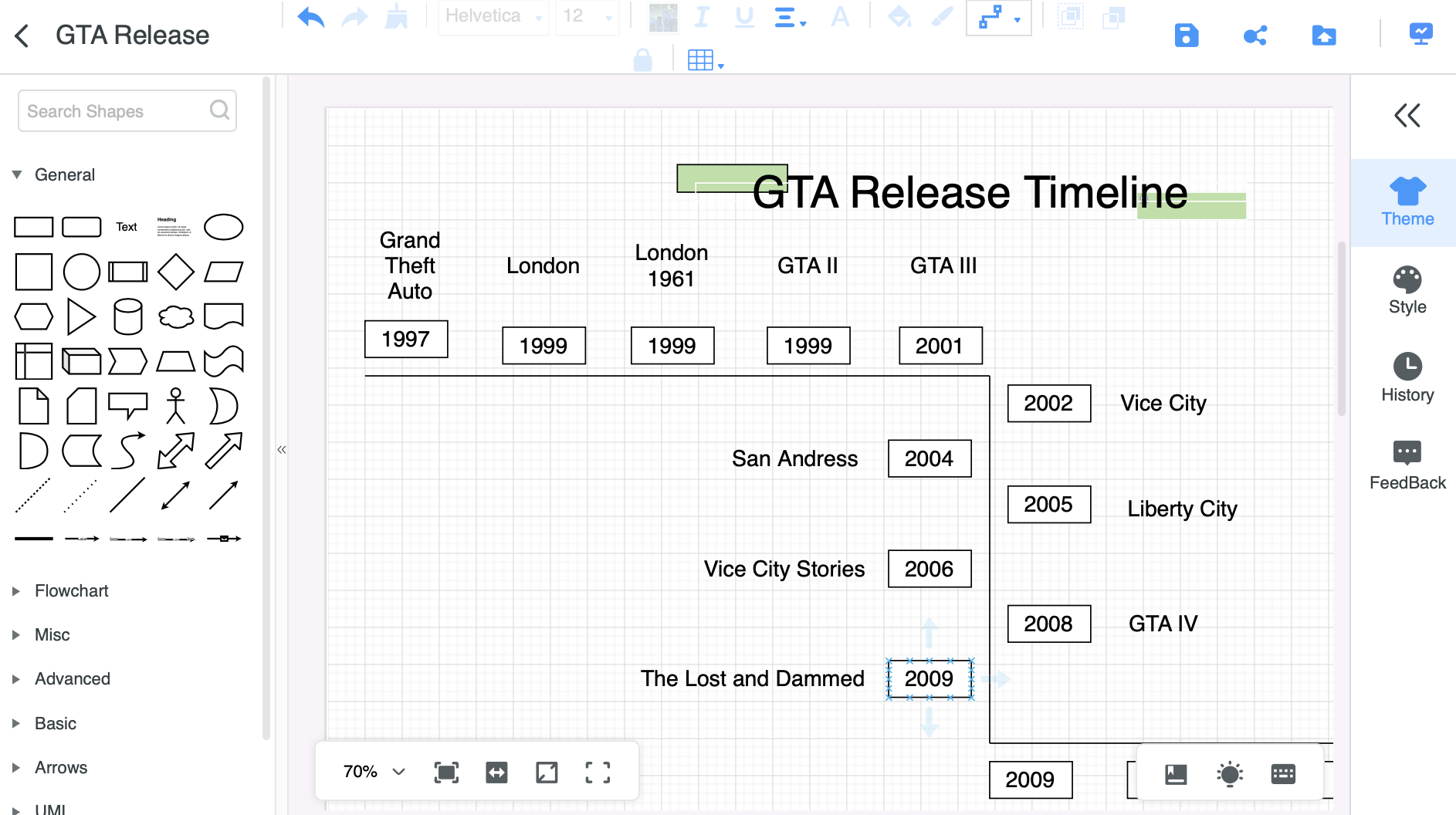Open the 70% zoom dropdown
1456x815 pixels.
click(374, 772)
